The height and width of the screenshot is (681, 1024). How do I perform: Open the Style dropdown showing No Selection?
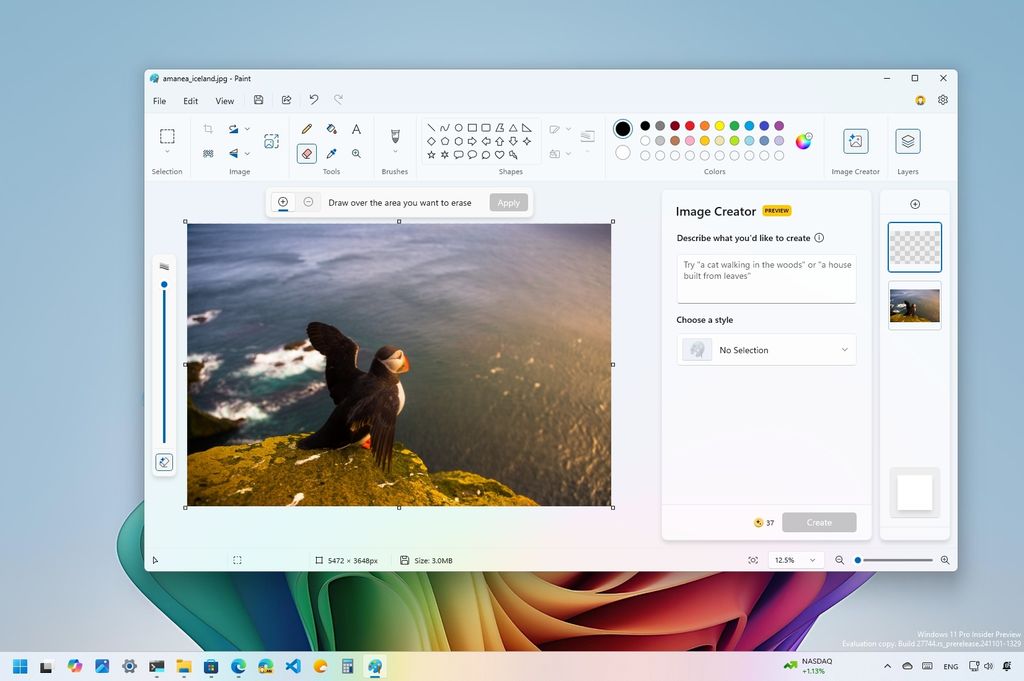(x=765, y=349)
